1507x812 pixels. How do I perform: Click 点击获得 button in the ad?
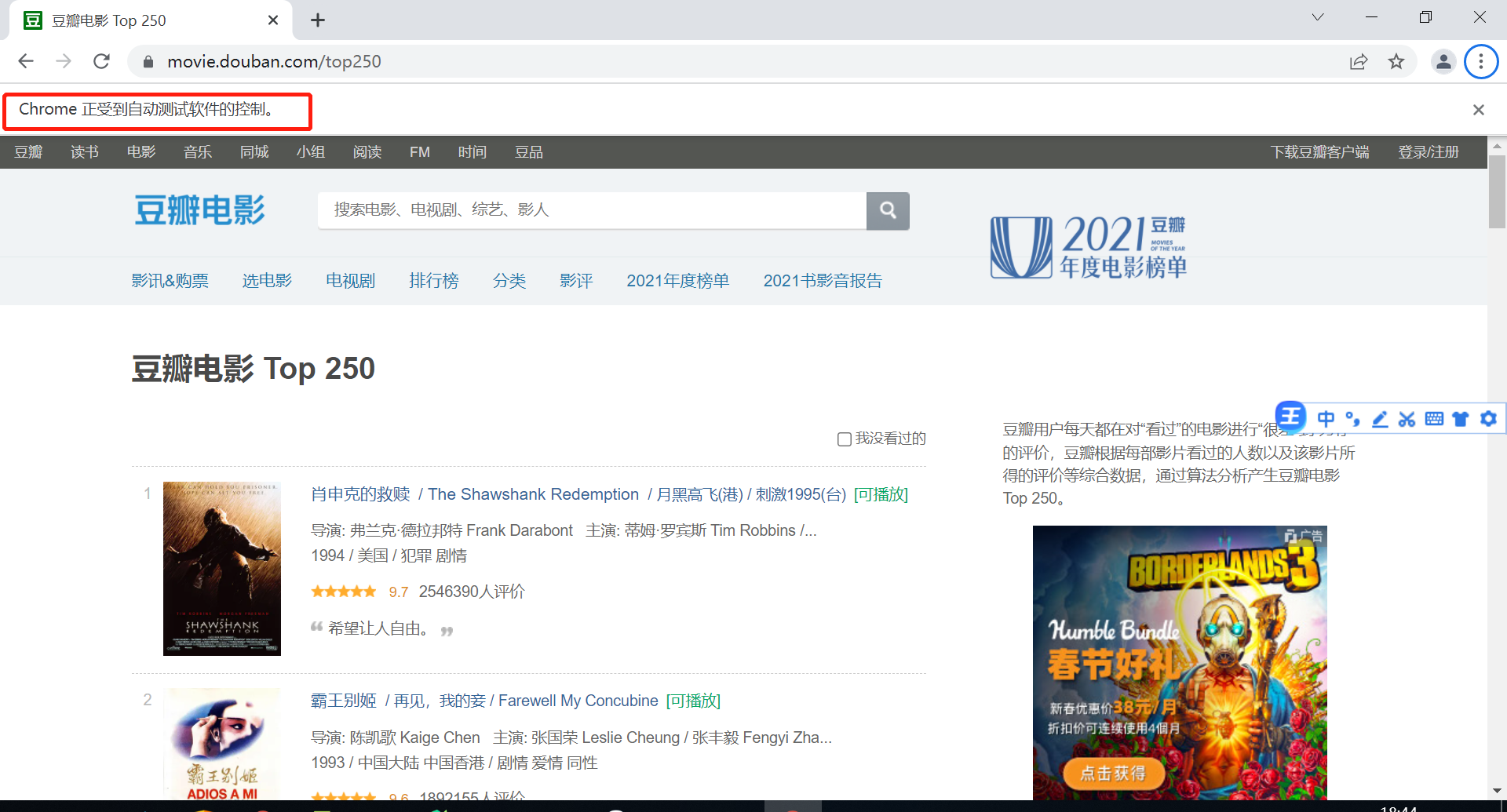pyautogui.click(x=1113, y=774)
